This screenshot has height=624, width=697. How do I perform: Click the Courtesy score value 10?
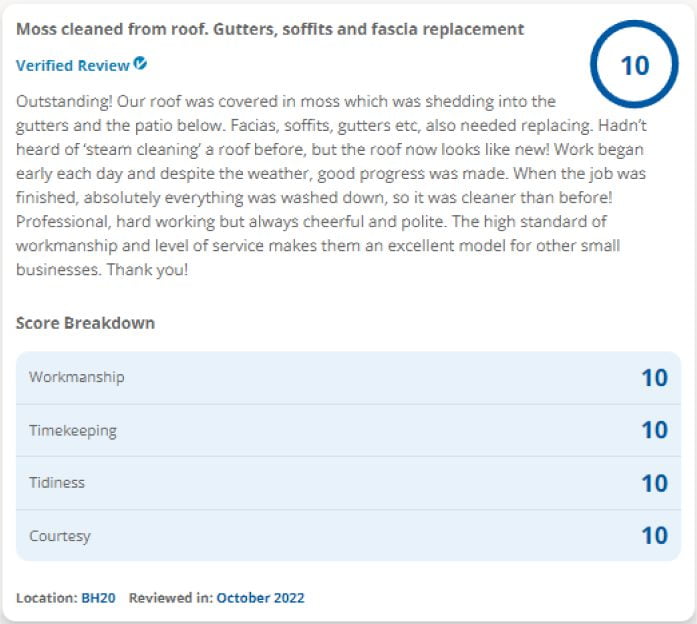[654, 536]
